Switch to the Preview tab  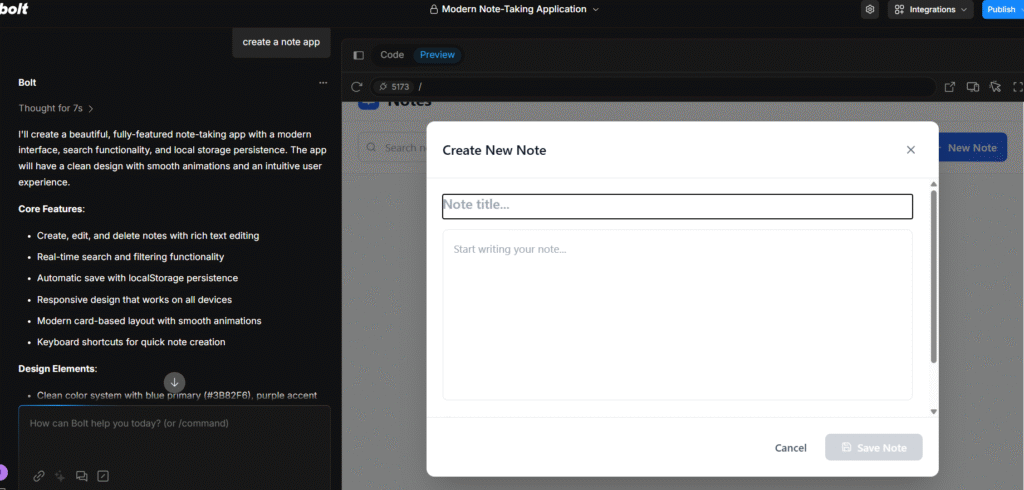point(437,55)
